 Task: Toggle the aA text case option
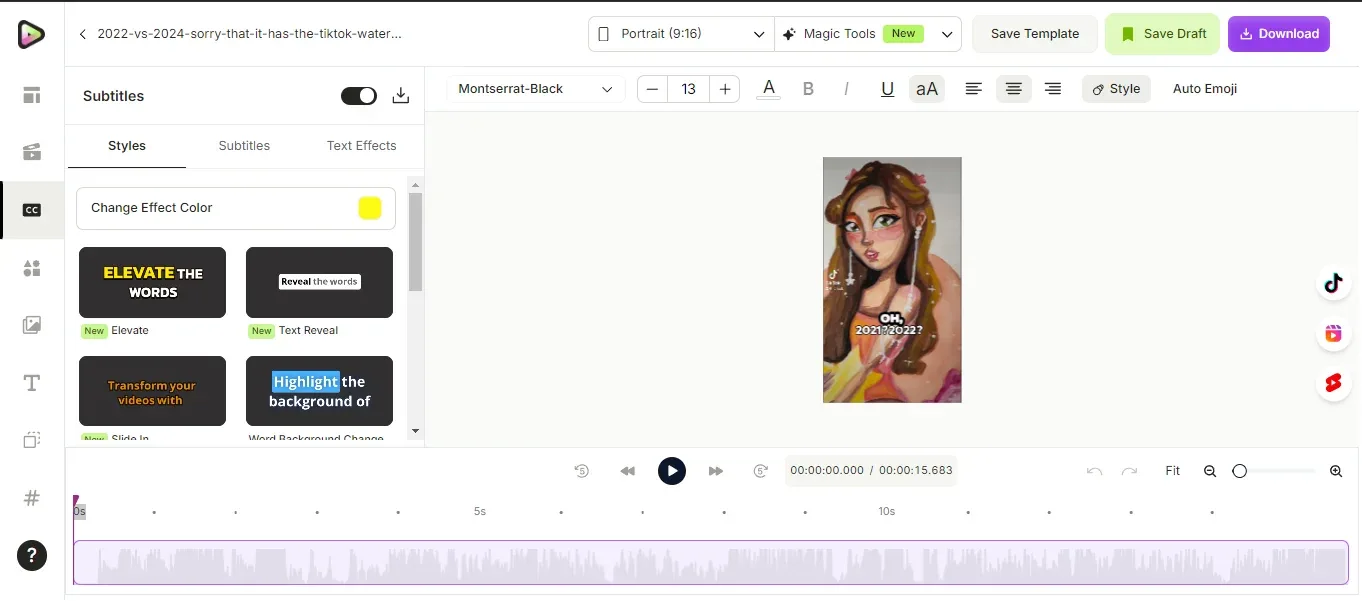(927, 89)
